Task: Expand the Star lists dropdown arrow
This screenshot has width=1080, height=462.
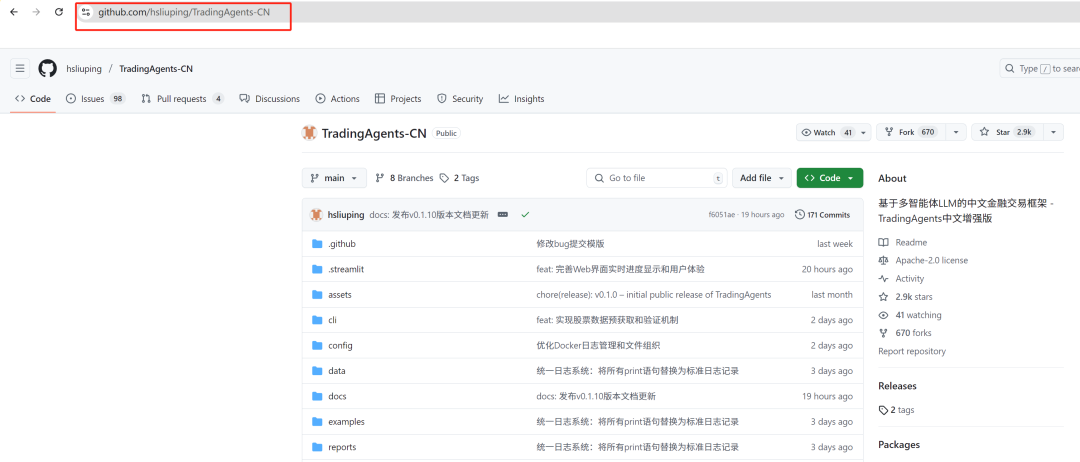Action: [x=1054, y=132]
